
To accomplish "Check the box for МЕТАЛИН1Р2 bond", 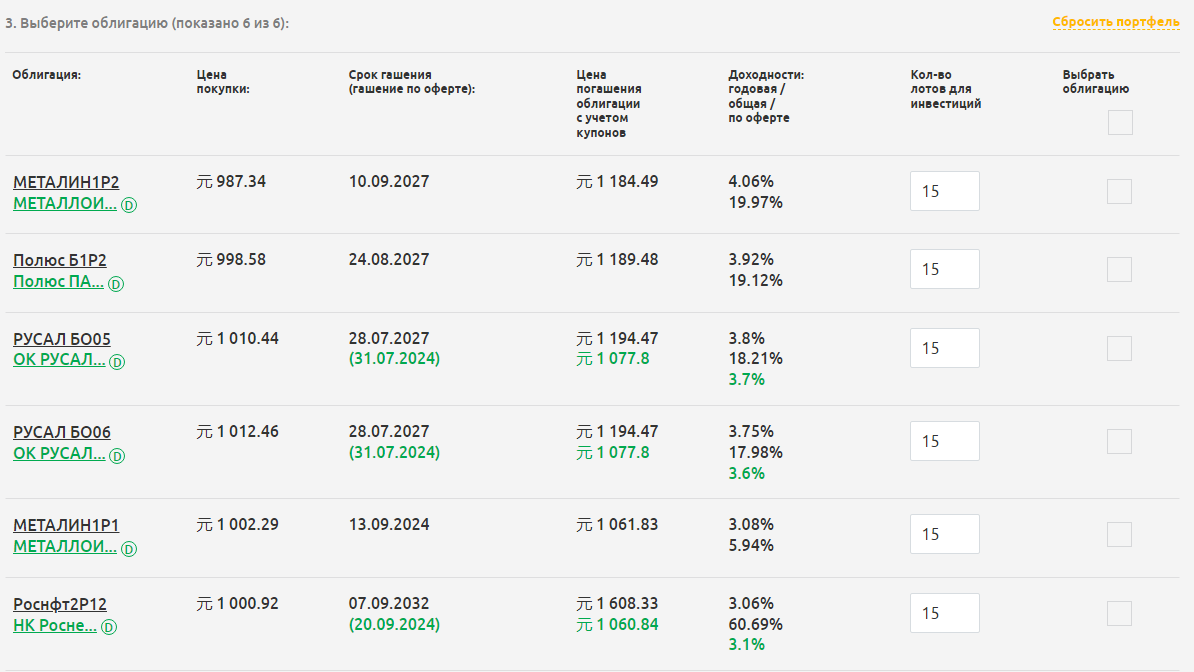I will (1119, 191).
